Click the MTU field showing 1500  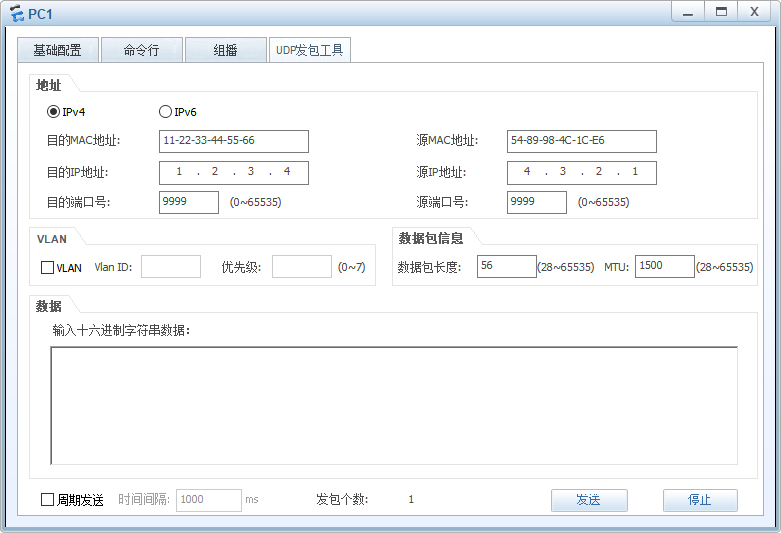(664, 266)
